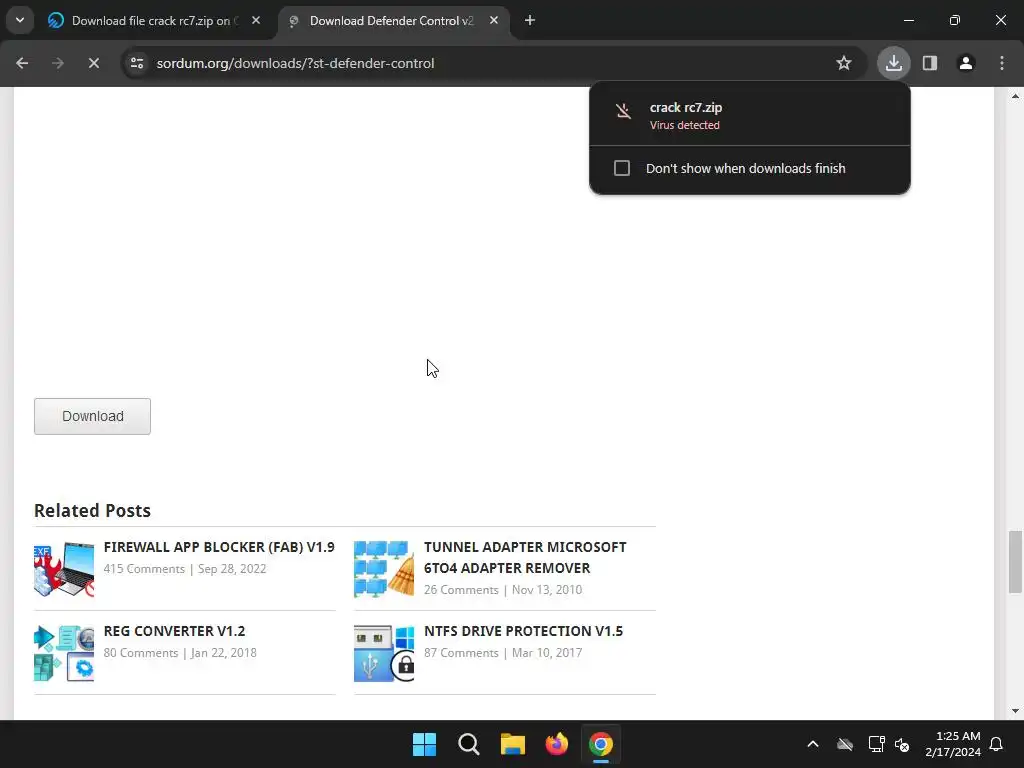Click the blocked download icon beside crack rc7.zip
Screen dimensions: 1024x768
[623, 111]
